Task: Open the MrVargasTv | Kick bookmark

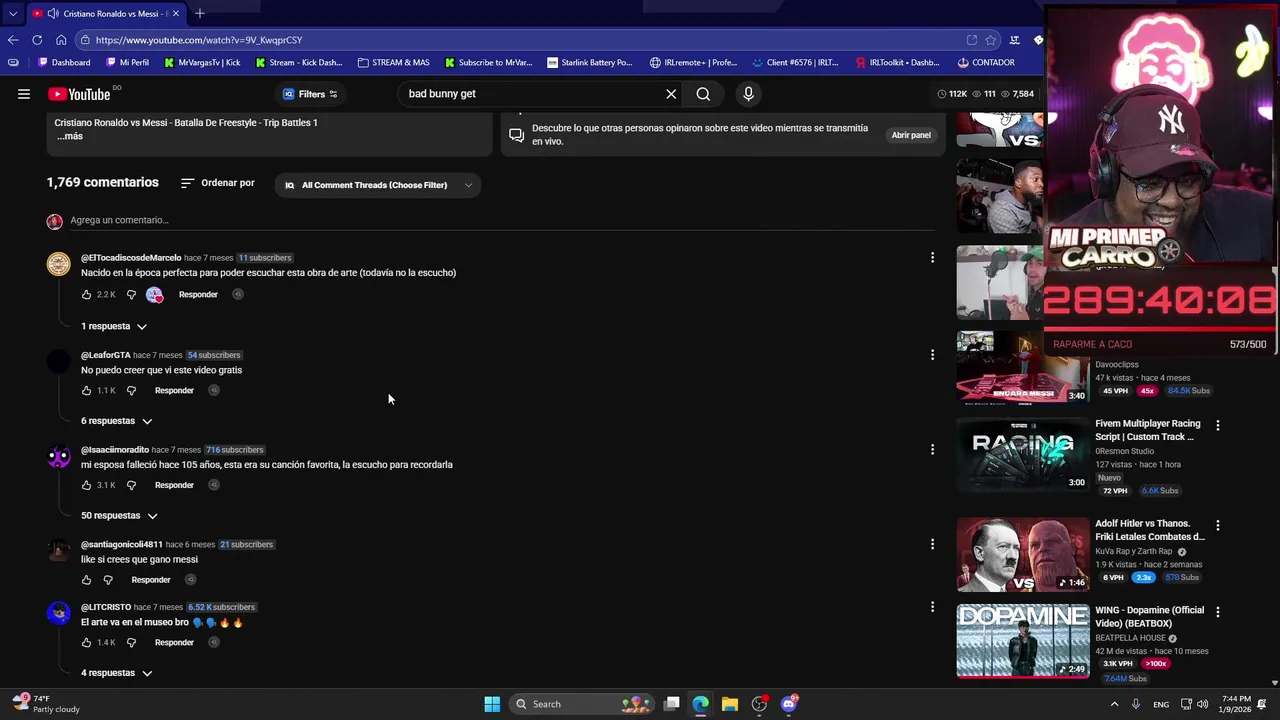Action: click(203, 62)
